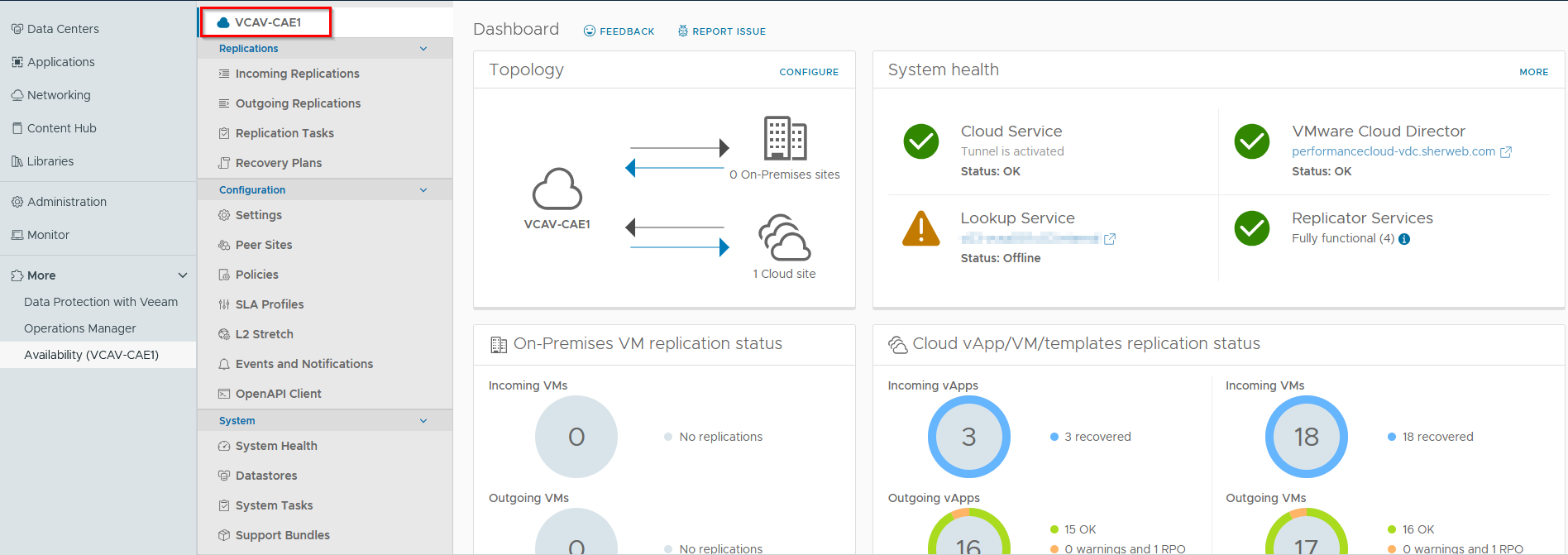Click the Networking cloud icon

(17, 95)
